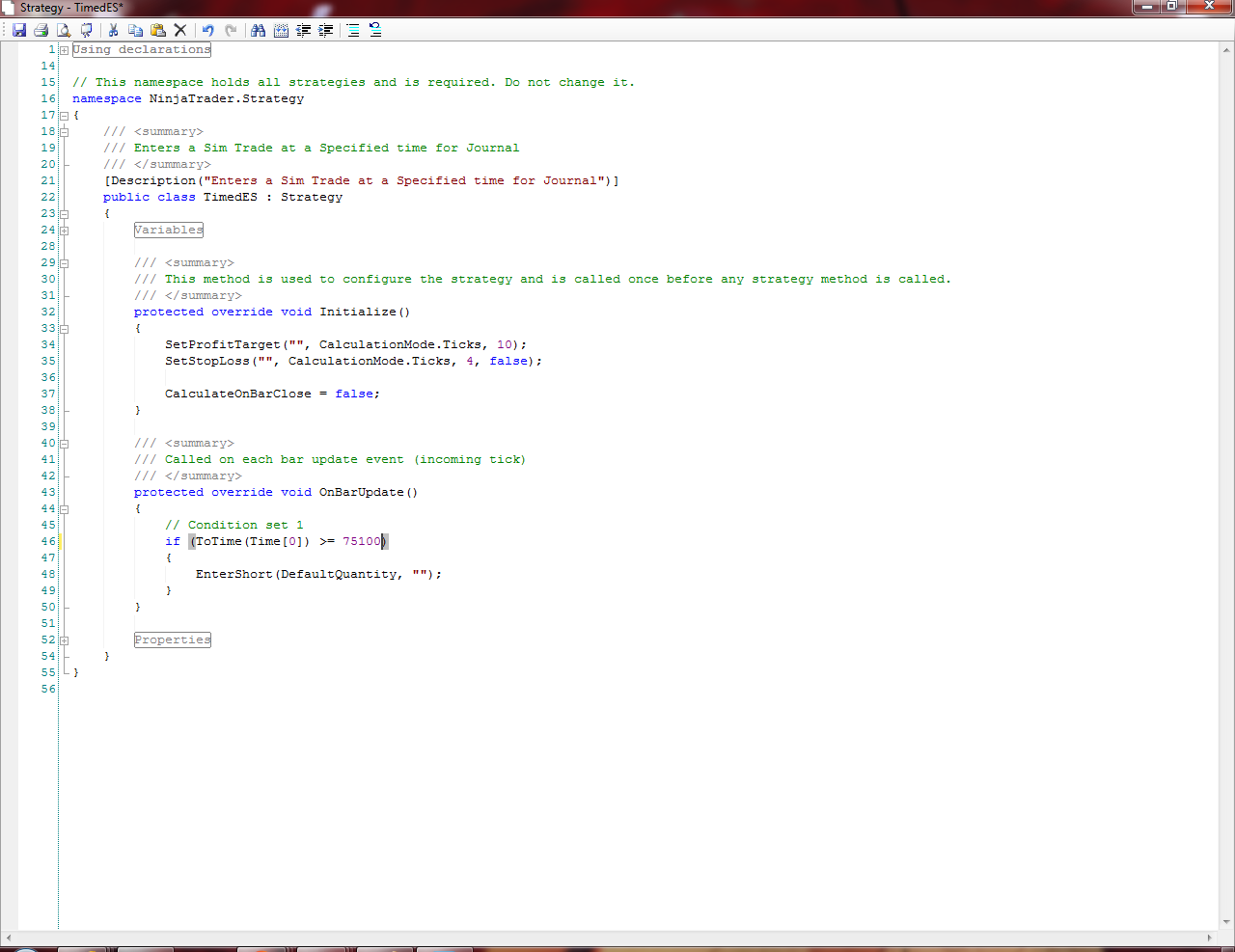1235x952 pixels.
Task: Comment out the selected lines
Action: pyautogui.click(x=353, y=30)
